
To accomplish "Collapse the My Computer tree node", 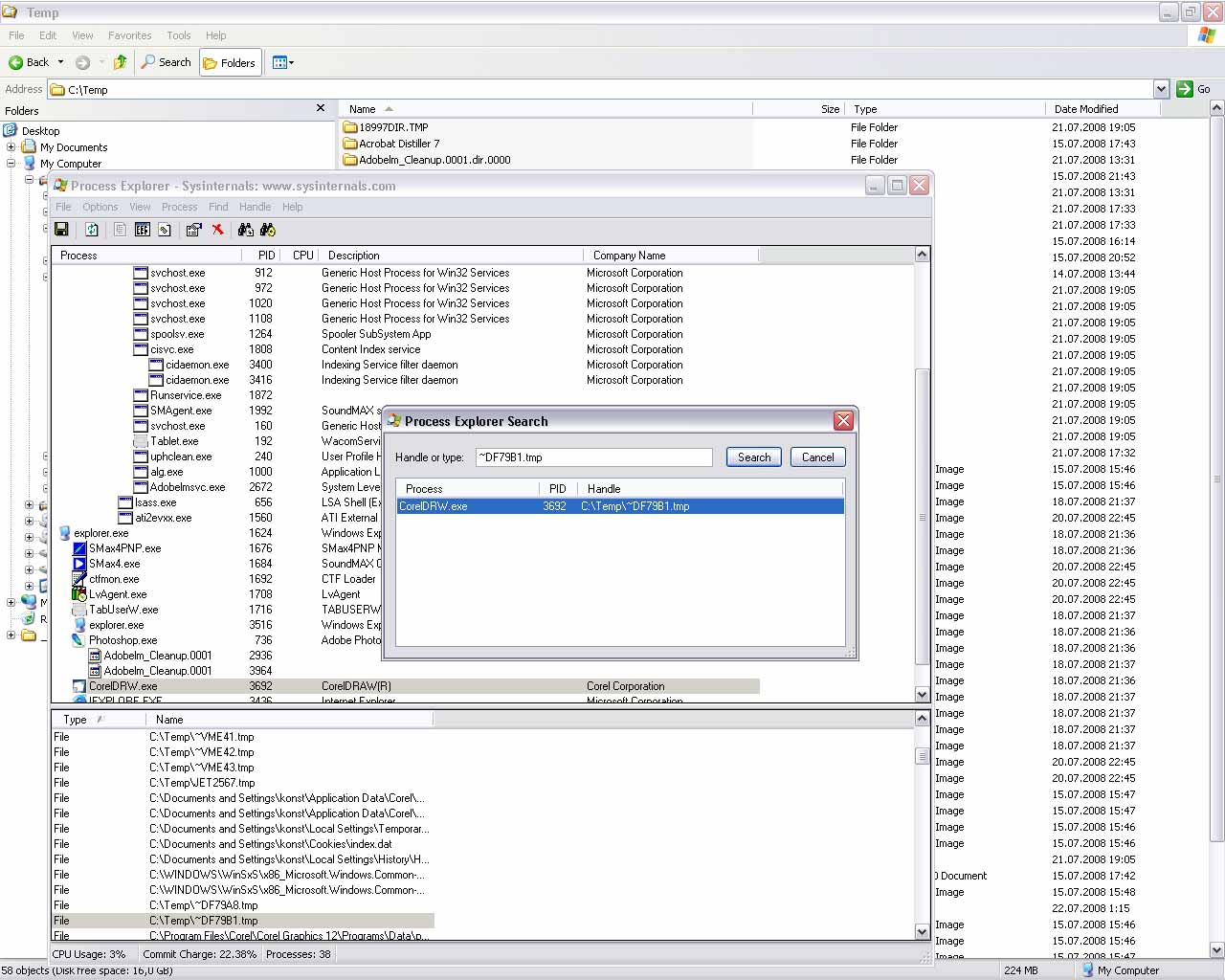I will (11, 164).
